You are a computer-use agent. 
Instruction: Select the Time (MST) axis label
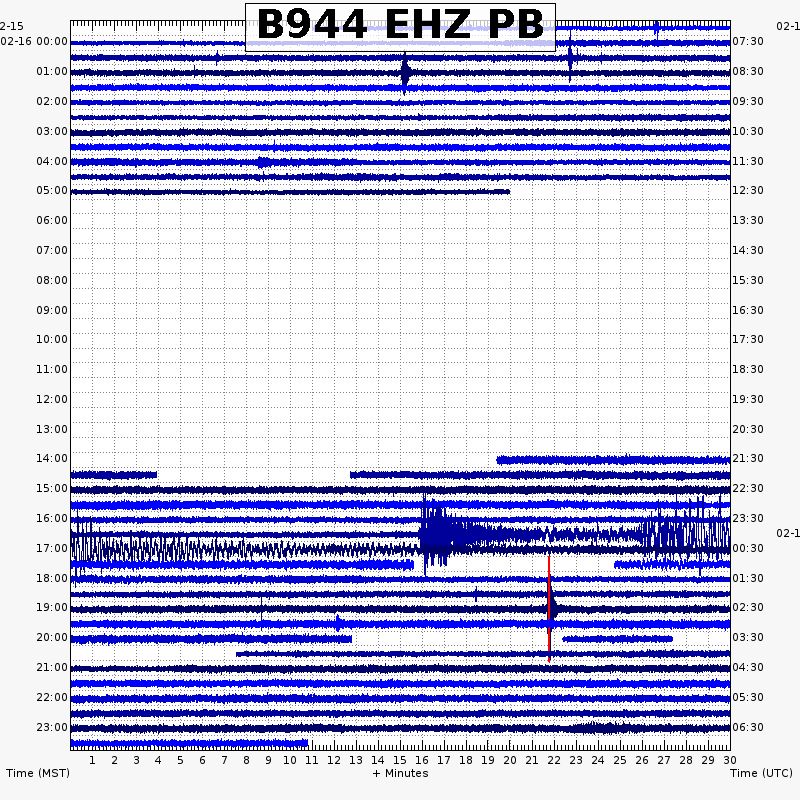coord(38,773)
